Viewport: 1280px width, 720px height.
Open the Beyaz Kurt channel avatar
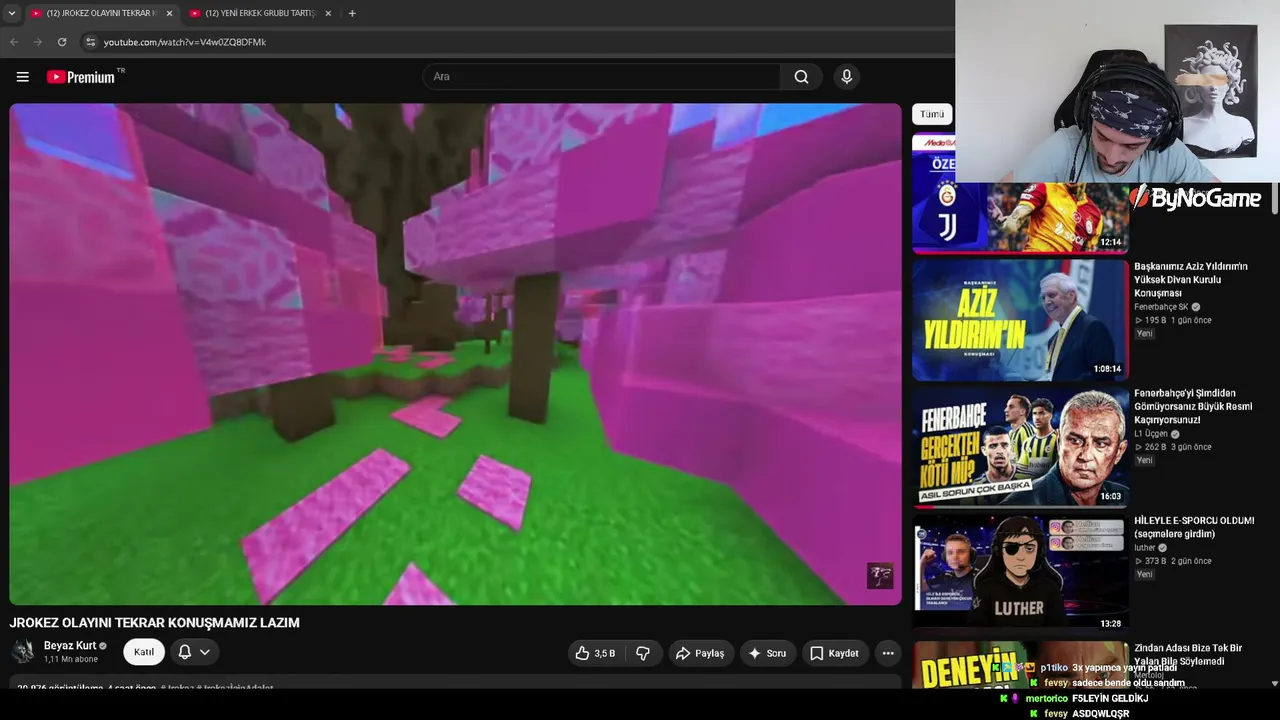coord(23,652)
